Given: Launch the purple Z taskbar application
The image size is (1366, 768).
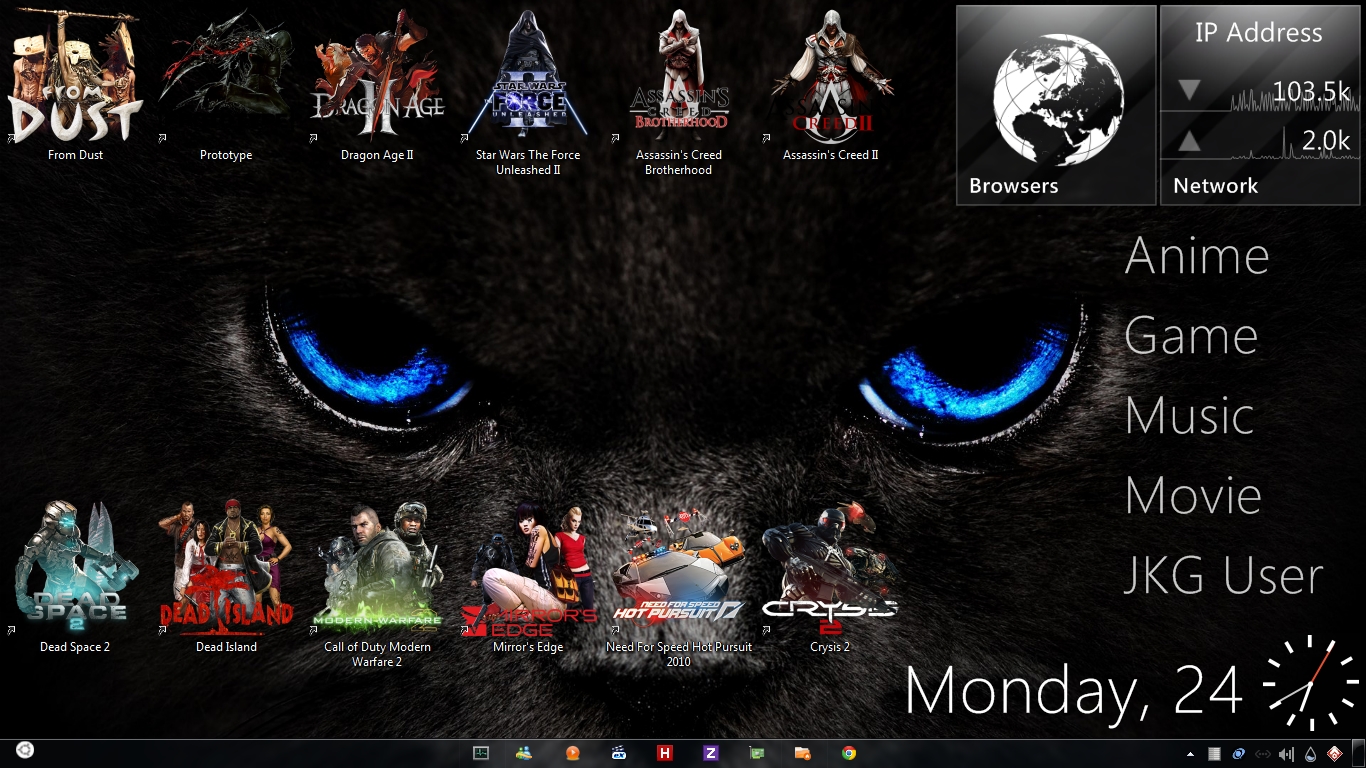Looking at the screenshot, I should pyautogui.click(x=711, y=754).
